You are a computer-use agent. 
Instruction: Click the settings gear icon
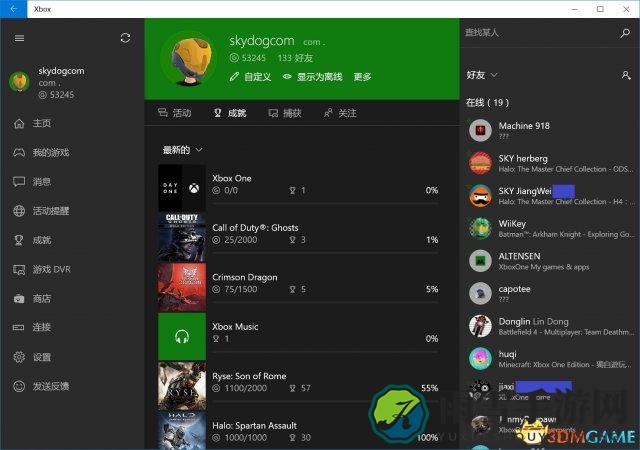19,357
